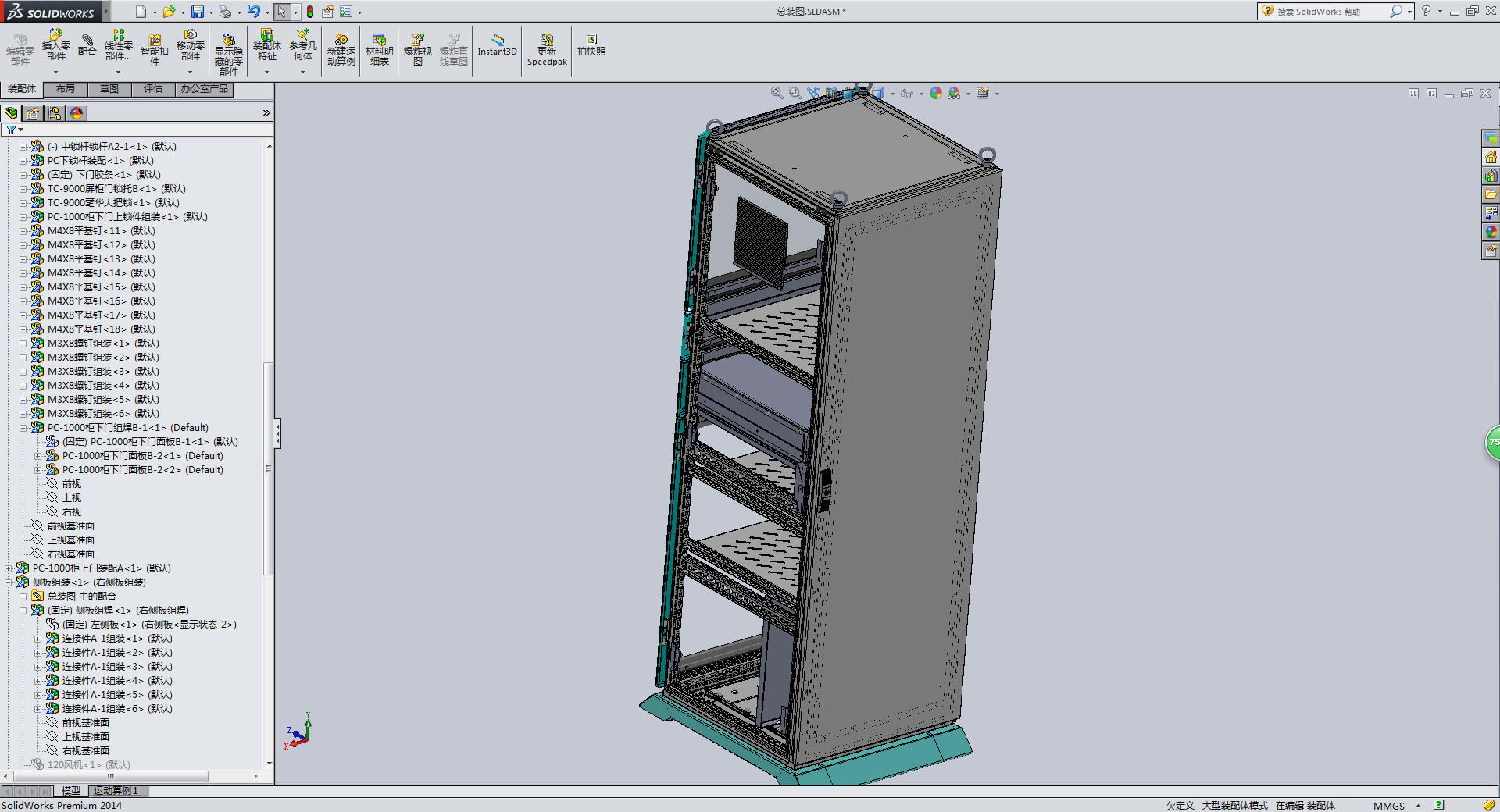Open the Design Library icon in task pane
Viewport: 1500px width, 812px height.
1491,176
